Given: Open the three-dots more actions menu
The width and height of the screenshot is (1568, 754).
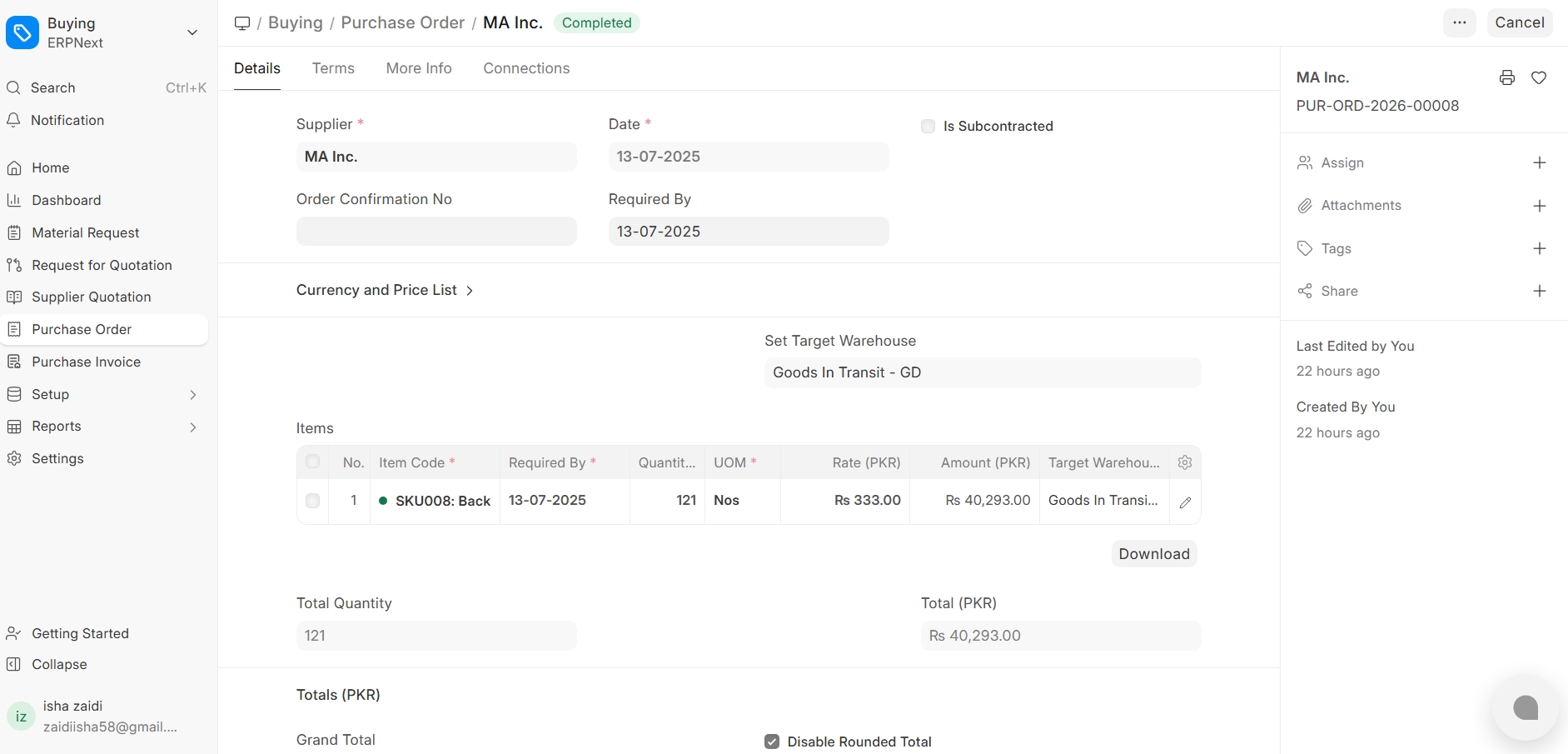Looking at the screenshot, I should (x=1460, y=22).
